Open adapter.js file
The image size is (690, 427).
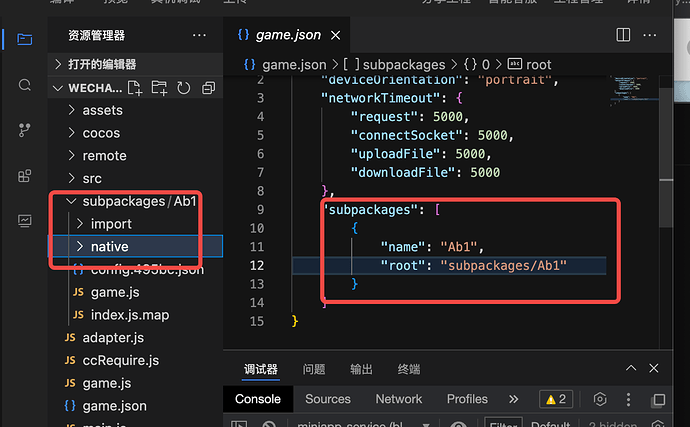(135, 338)
